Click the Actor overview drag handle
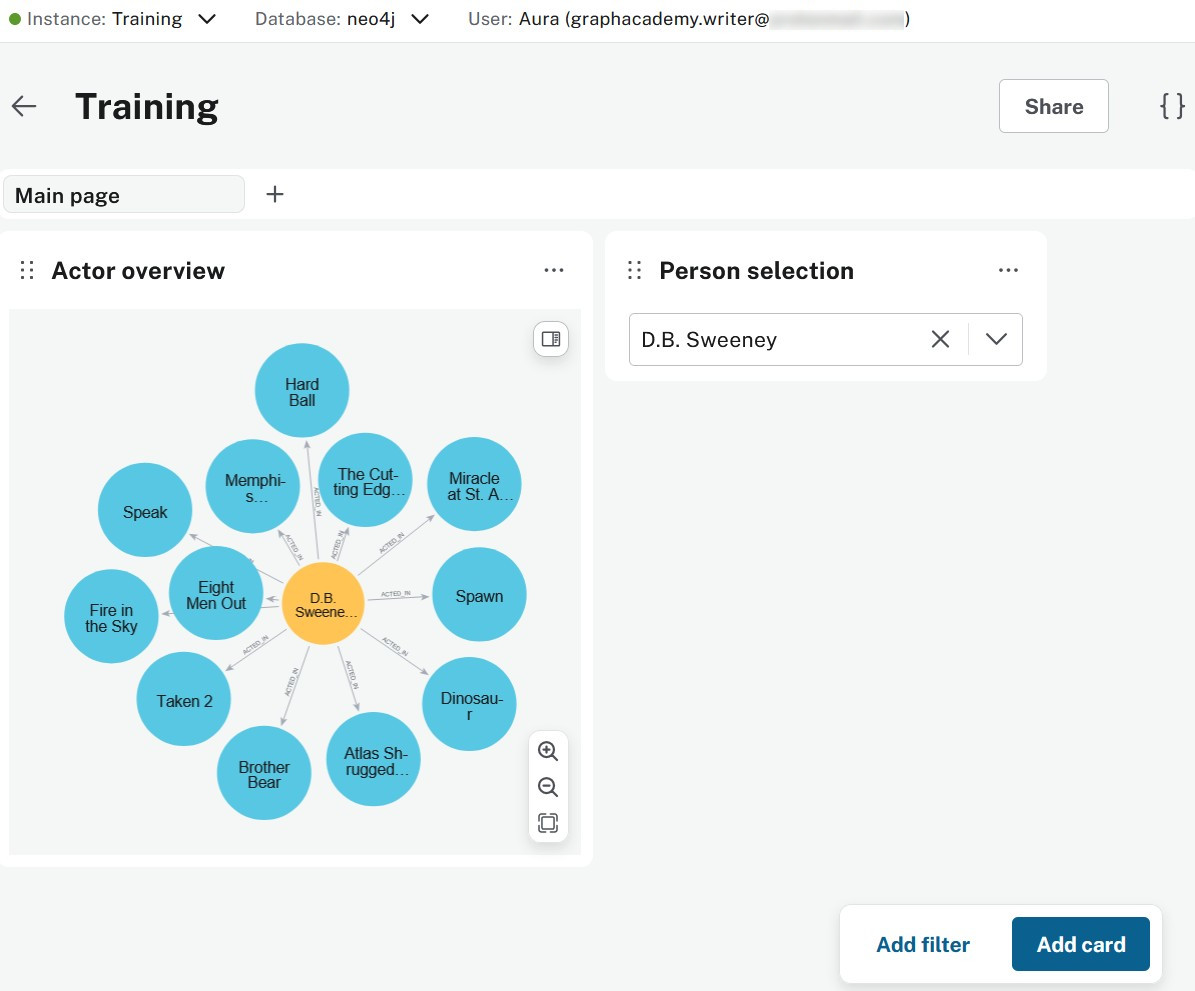The width and height of the screenshot is (1195, 991). click(26, 269)
